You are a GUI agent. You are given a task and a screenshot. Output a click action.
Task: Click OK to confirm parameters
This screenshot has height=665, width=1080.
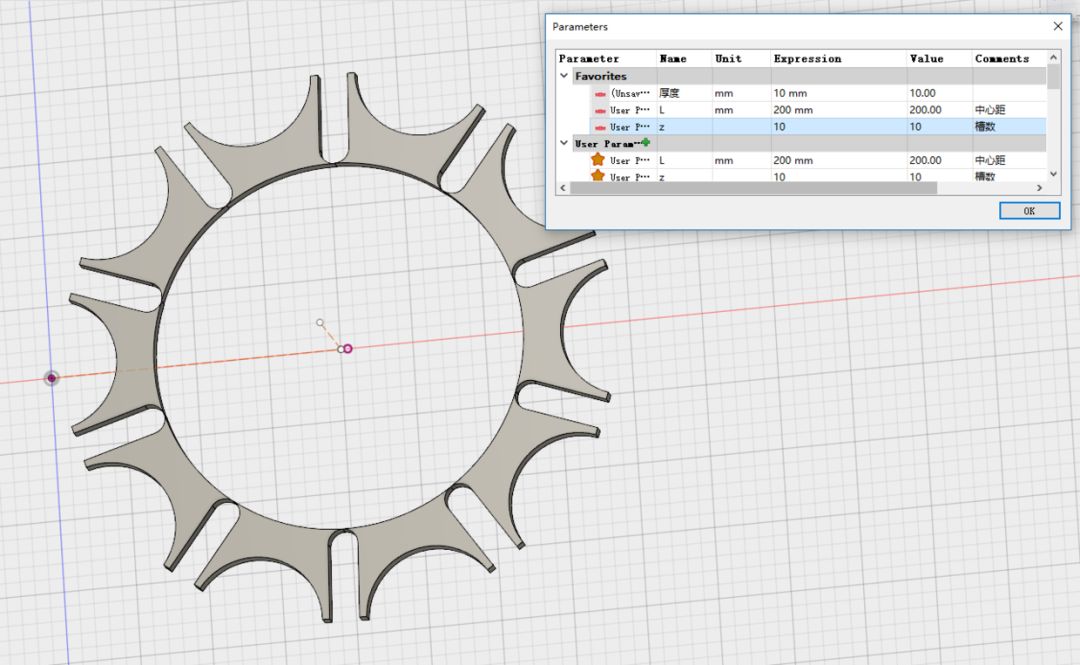(1029, 211)
